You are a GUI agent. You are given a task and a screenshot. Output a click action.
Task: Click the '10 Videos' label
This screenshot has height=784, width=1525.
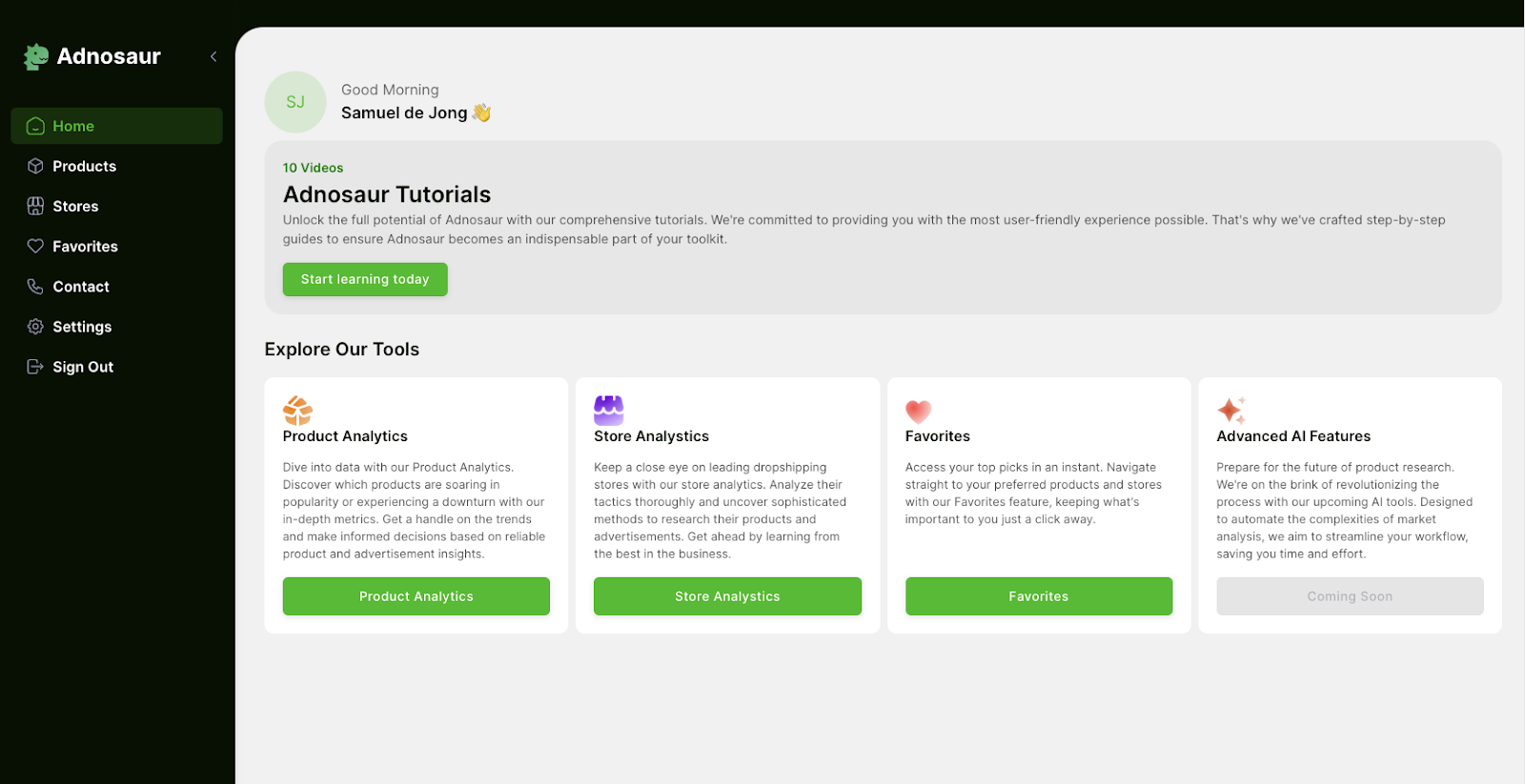coord(313,168)
